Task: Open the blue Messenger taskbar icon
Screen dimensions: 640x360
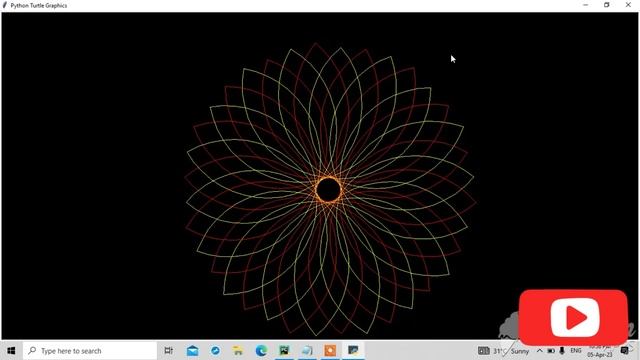Action: pos(215,351)
